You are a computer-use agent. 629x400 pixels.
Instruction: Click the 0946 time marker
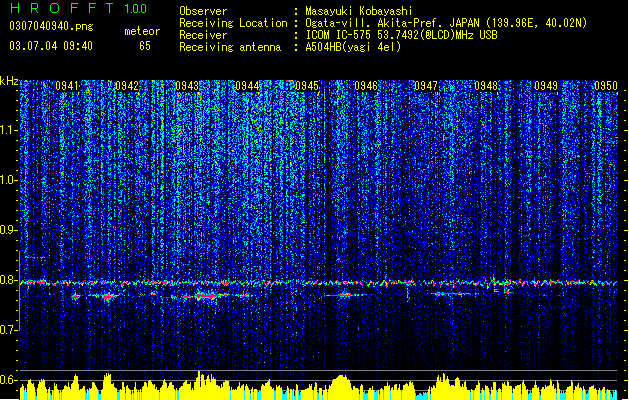(x=366, y=86)
